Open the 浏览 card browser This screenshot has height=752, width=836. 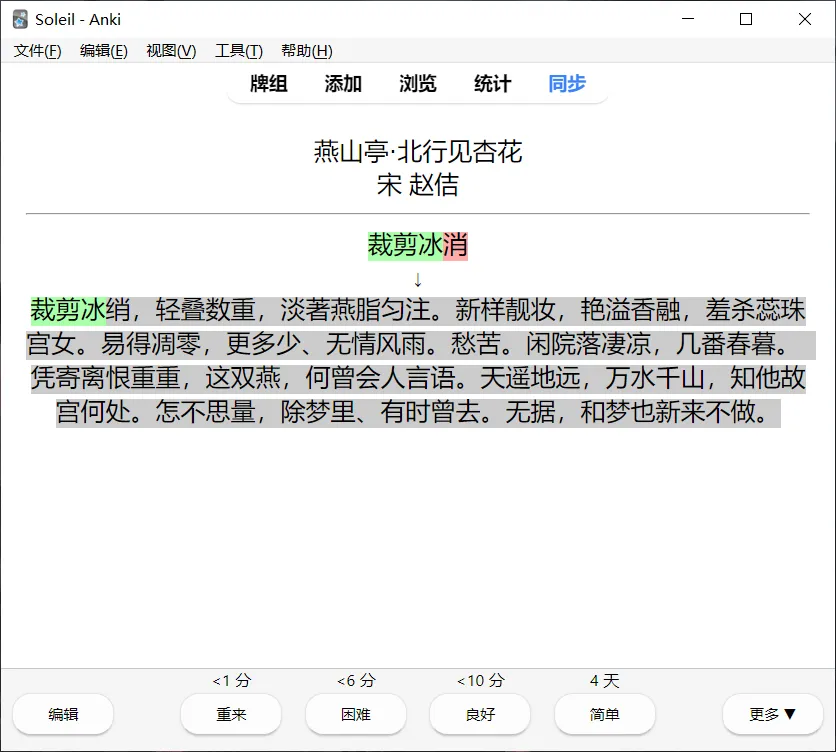coord(417,85)
